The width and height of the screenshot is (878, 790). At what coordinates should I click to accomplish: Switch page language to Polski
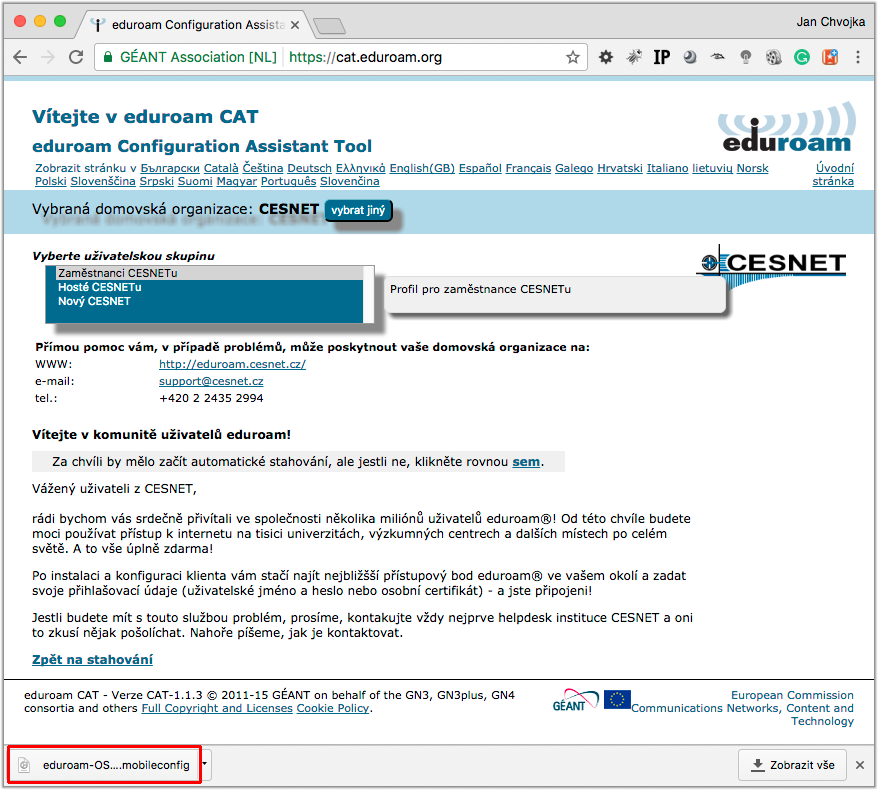50,181
